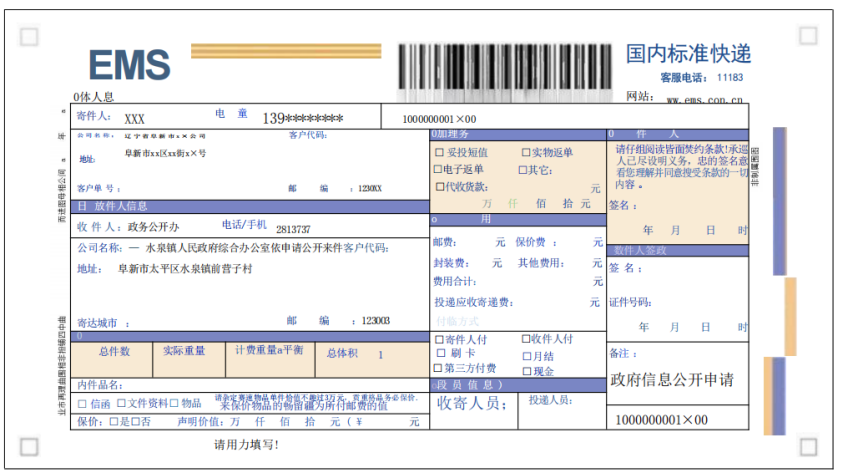
Task: Click the ems.com.cn website address
Action: click(x=704, y=100)
